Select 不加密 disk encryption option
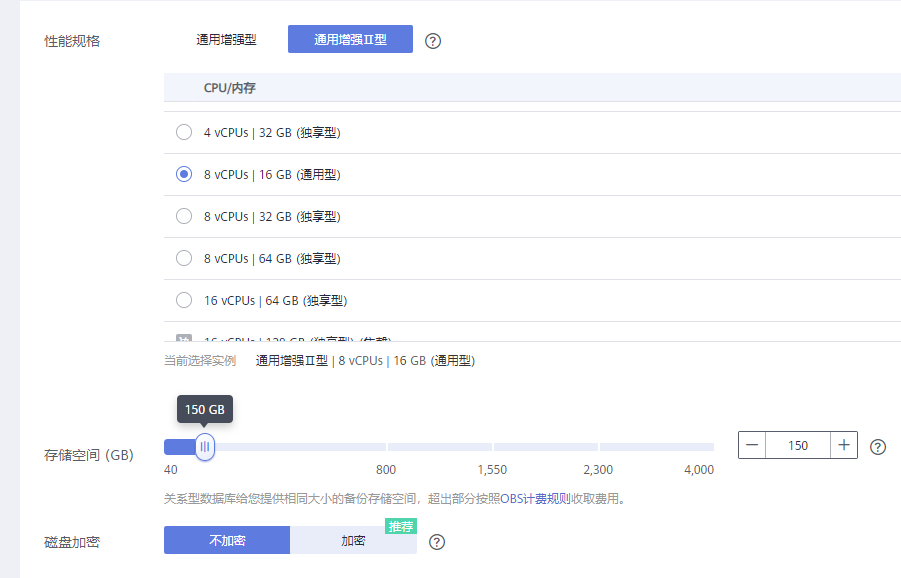This screenshot has width=901, height=578. coord(227,540)
